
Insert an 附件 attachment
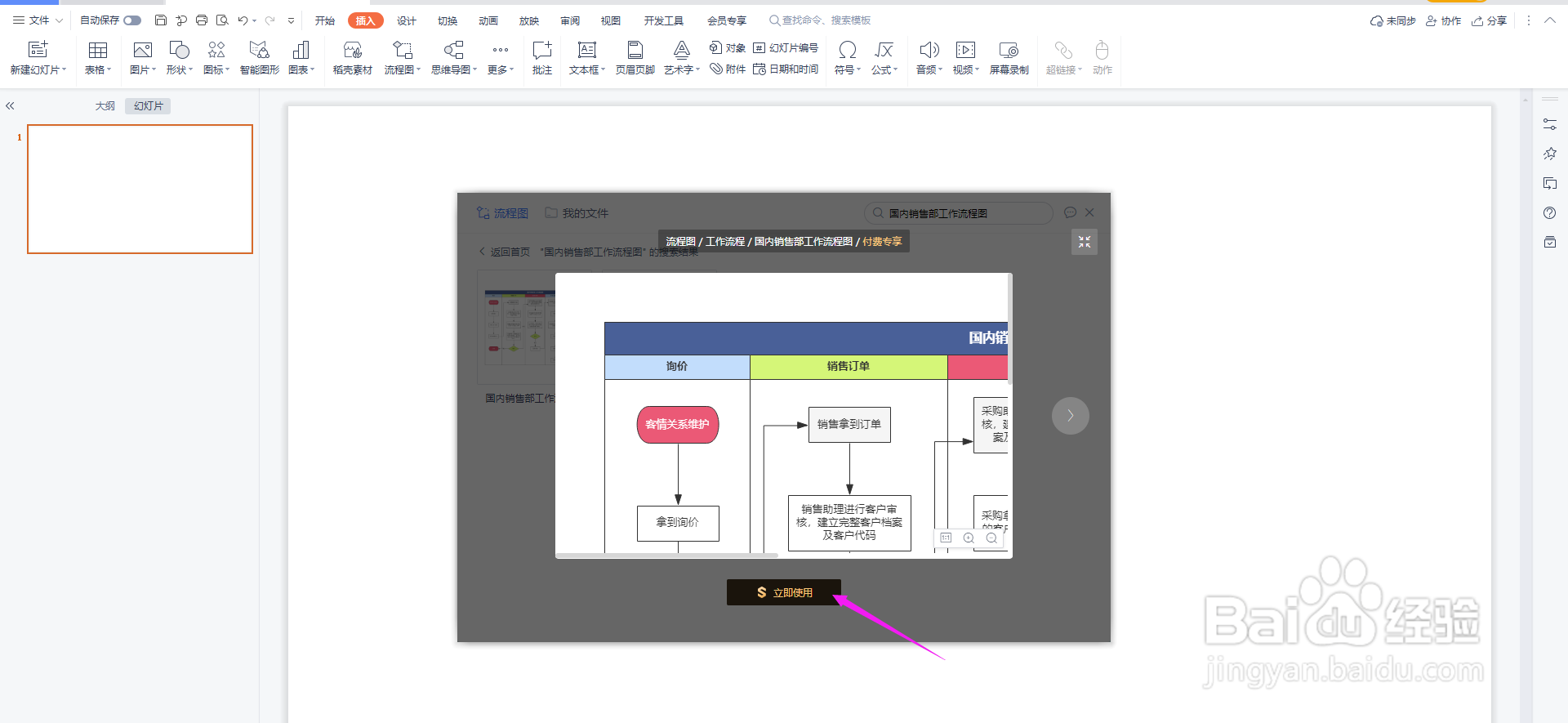(x=728, y=69)
